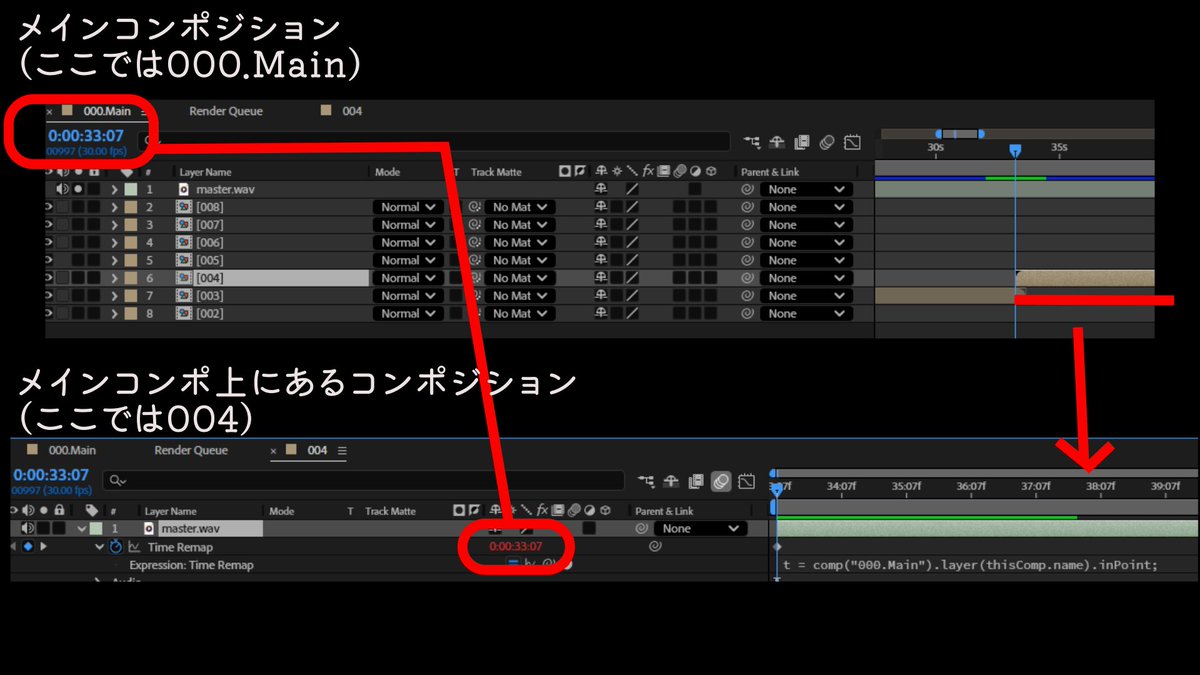Expand layer 6 [004] properties
Screen dimensions: 1200x675
pyautogui.click(x=114, y=278)
